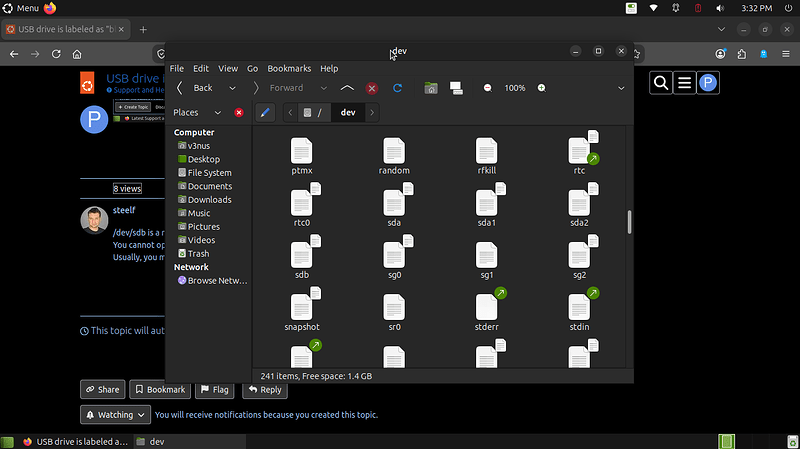Select the stdin symlink file
The width and height of the screenshot is (800, 449).
click(580, 309)
